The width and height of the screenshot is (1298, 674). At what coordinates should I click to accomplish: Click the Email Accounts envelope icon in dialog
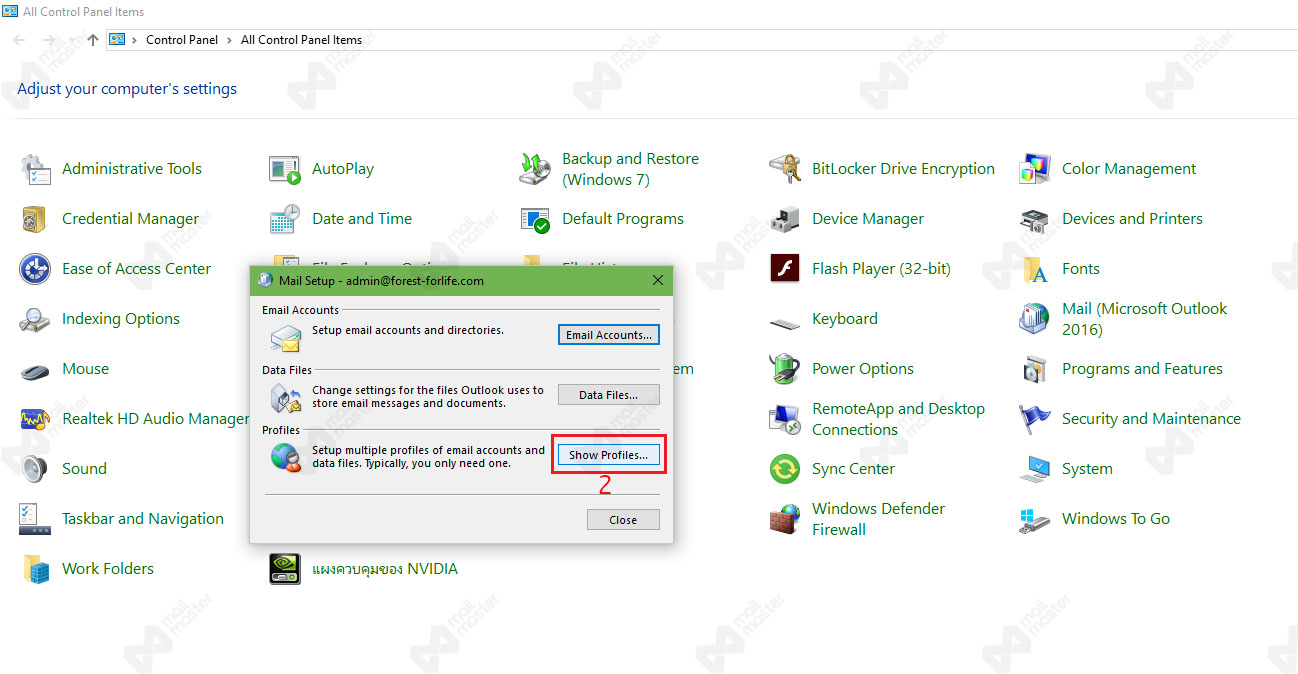click(285, 338)
